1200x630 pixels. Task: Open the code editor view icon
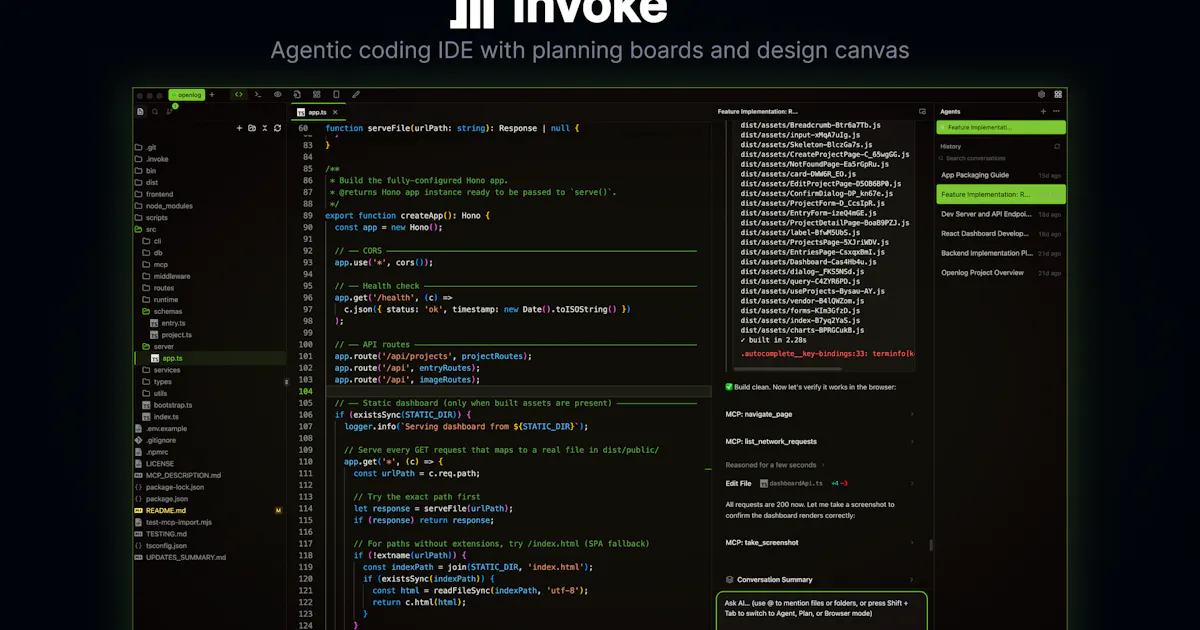pos(239,95)
